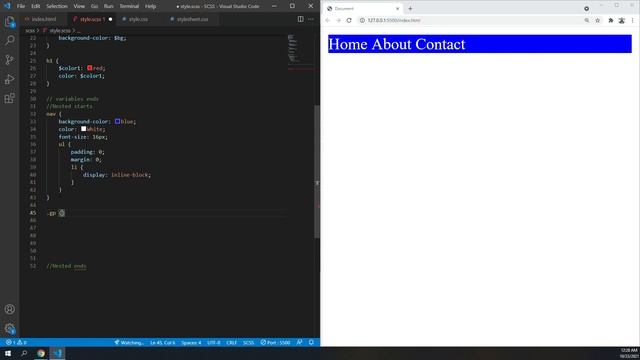Open the Terminal menu
Image resolution: width=640 pixels, height=360 pixels.
tap(129, 6)
